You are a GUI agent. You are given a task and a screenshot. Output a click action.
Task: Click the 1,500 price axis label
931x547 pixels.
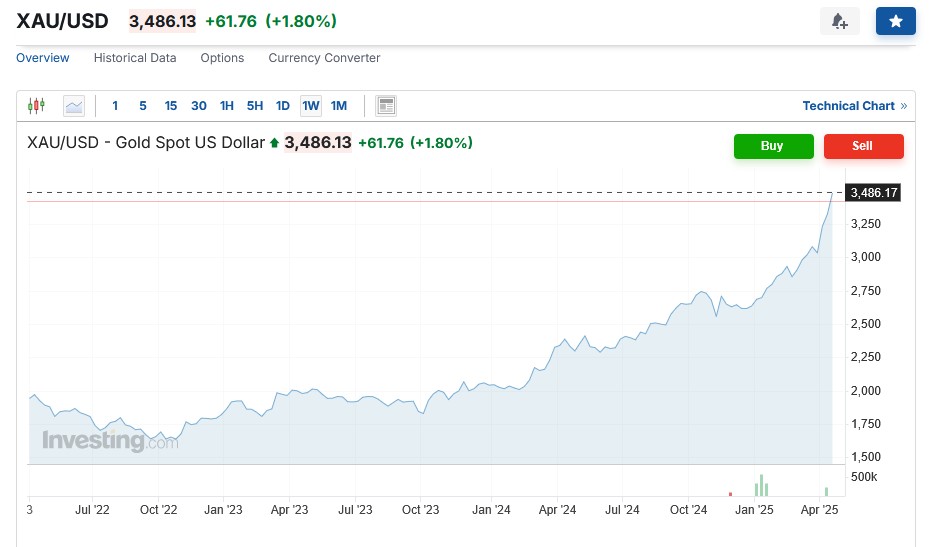point(866,457)
